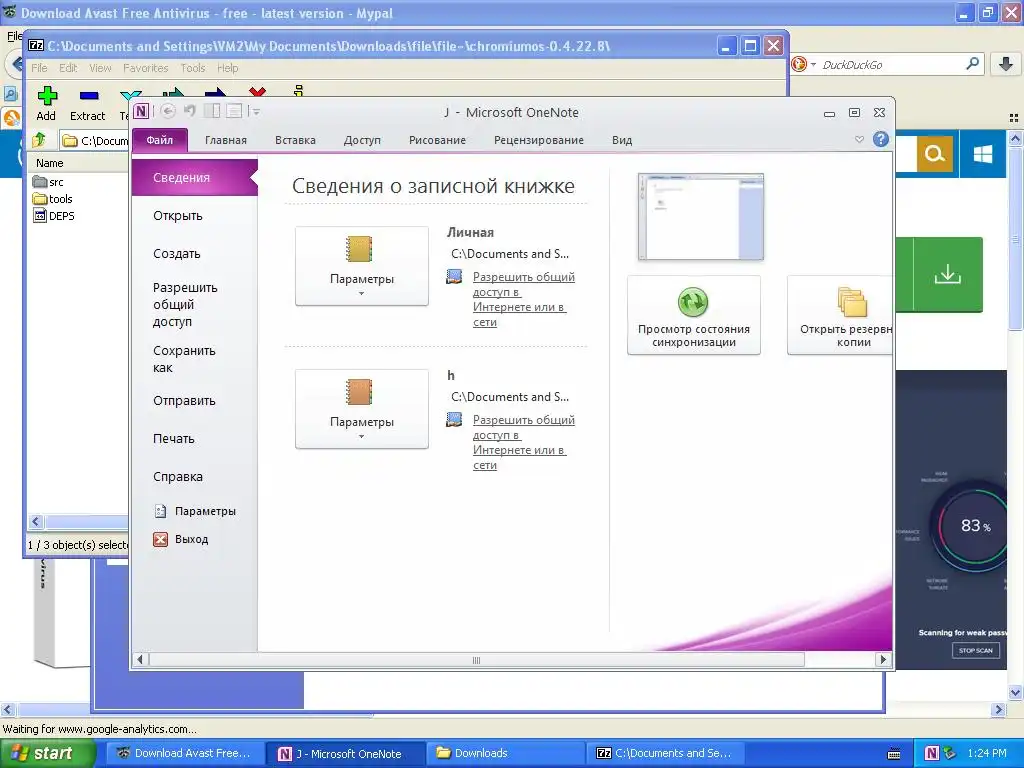1024x768 pixels.
Task: Open the Favorites menu in 7-Zip window
Action: coord(146,68)
